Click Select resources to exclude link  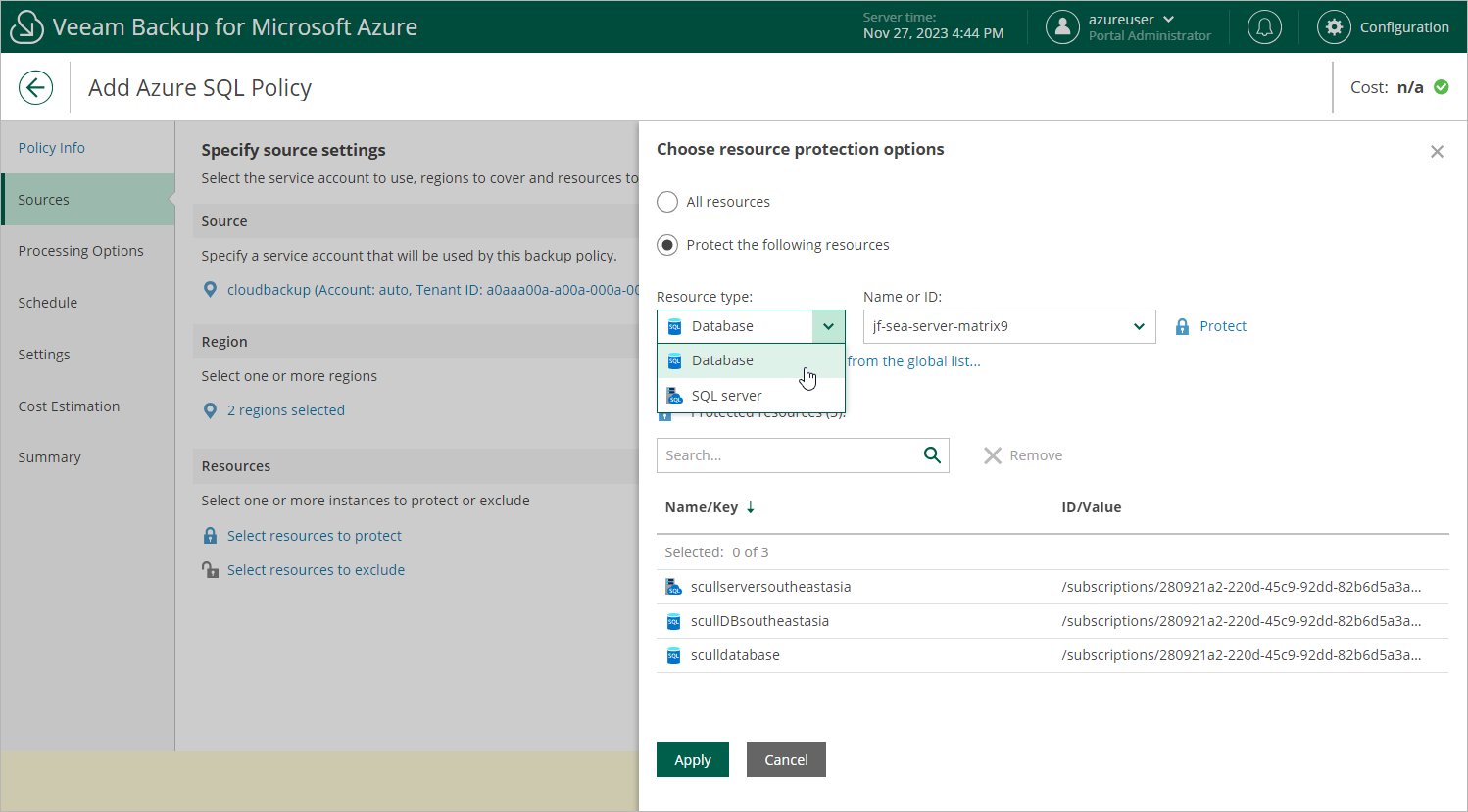tap(316, 570)
